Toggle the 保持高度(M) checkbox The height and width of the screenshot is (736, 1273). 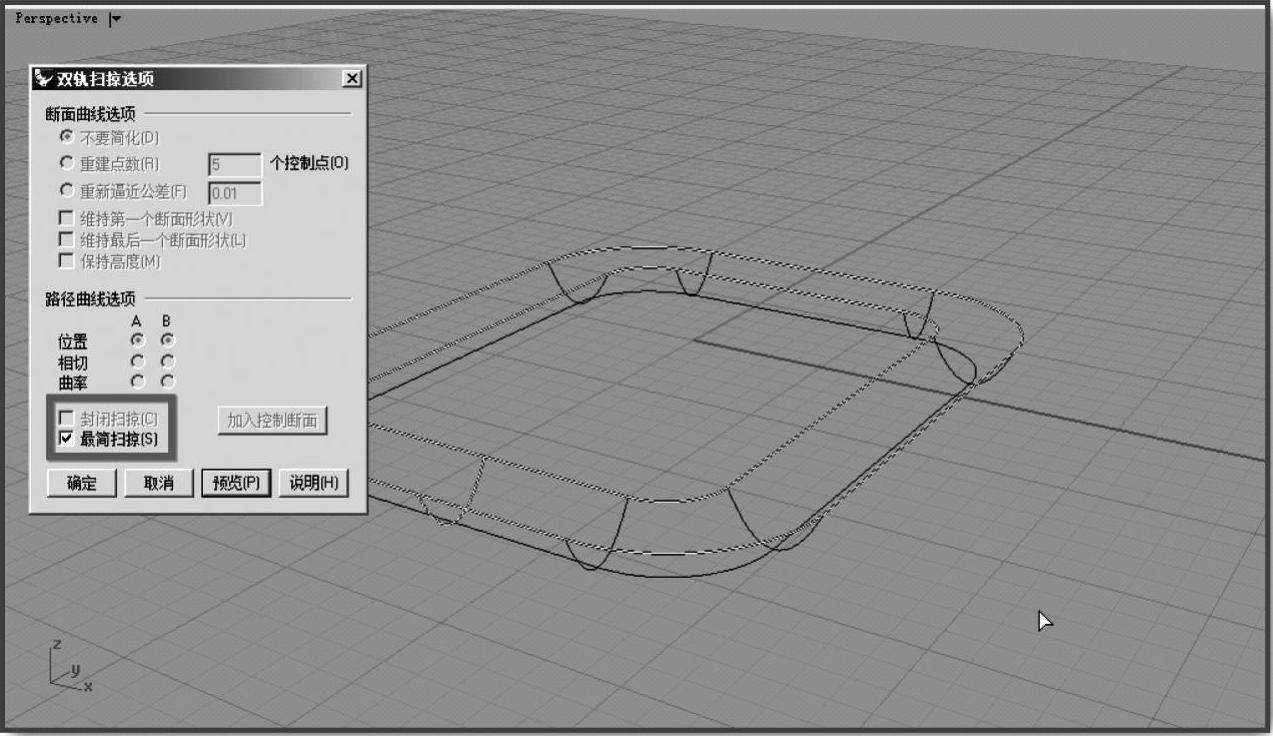(x=67, y=261)
